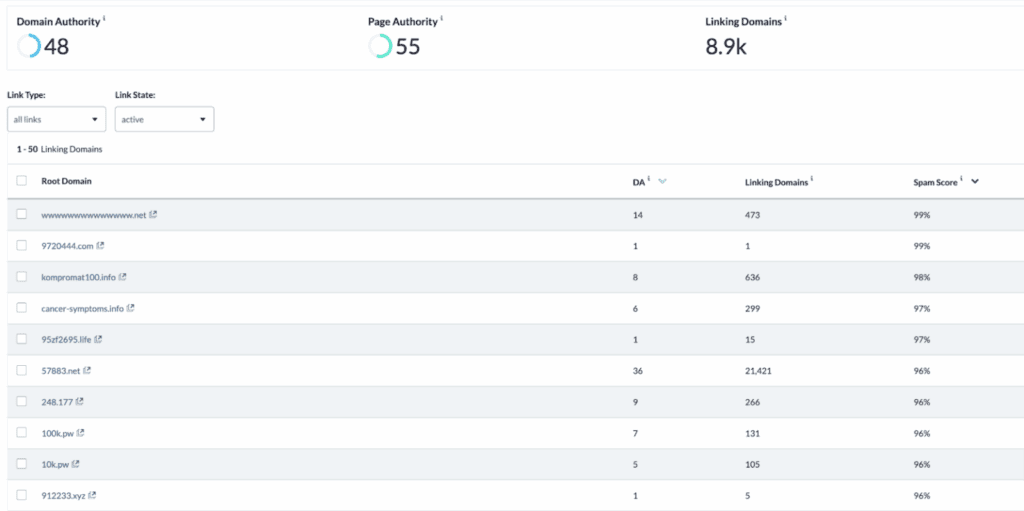Image resolution: width=1024 pixels, height=511 pixels.
Task: Show Page Authority info tooltip icon
Action: (x=441, y=19)
